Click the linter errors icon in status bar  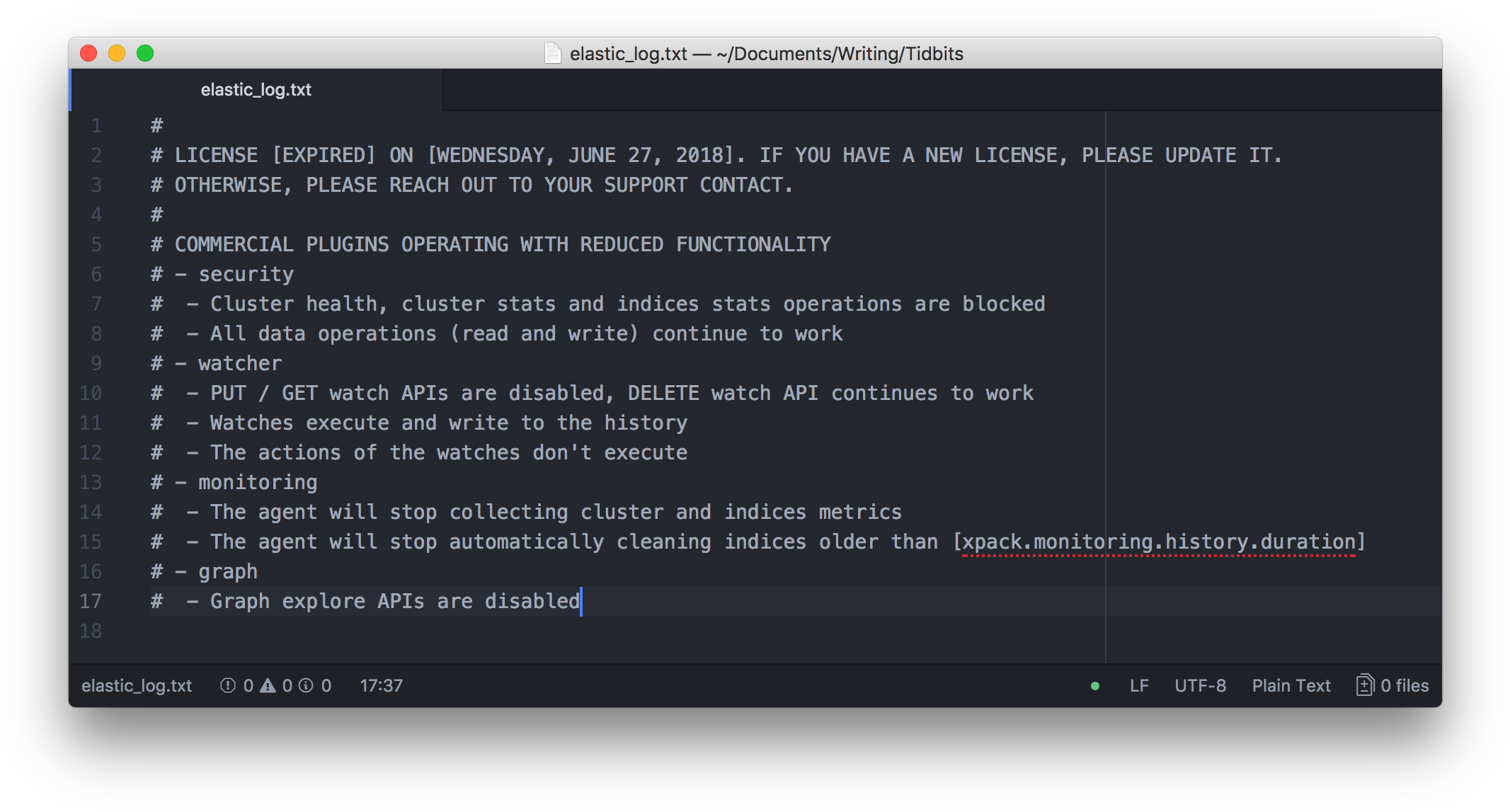coord(228,685)
